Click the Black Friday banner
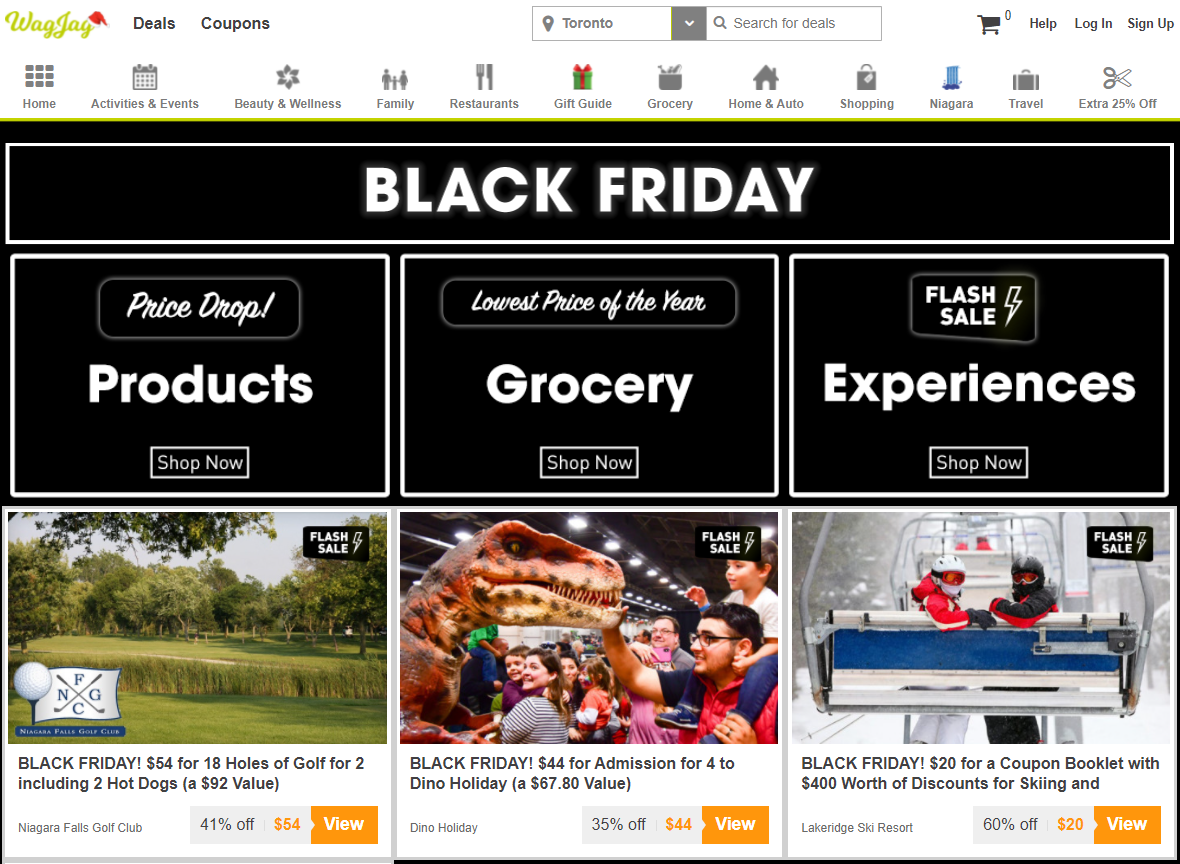 (589, 193)
